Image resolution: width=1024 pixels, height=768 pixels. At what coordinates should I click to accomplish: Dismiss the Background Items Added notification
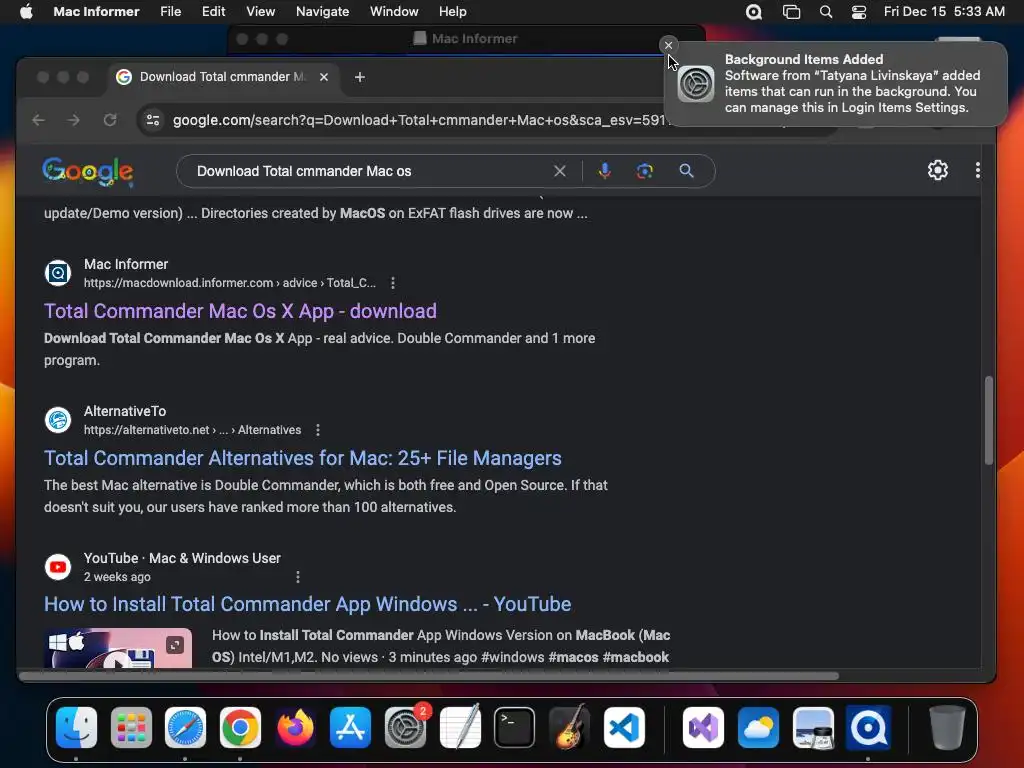coord(668,45)
